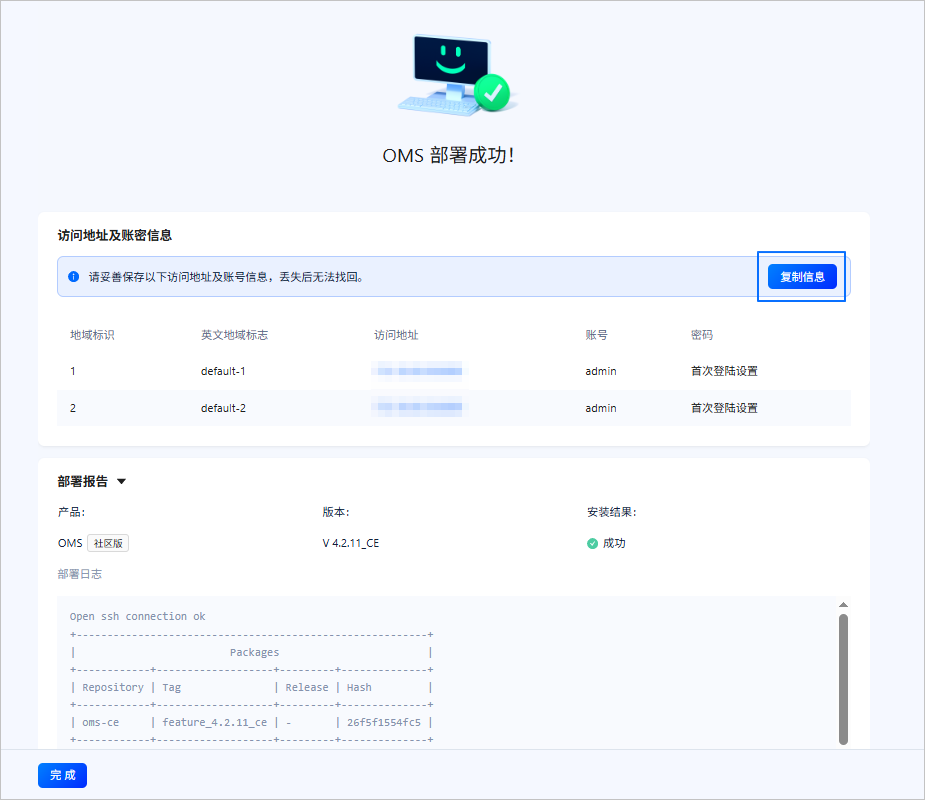The image size is (925, 800).
Task: Click the log scrollbar up arrow
Action: click(x=843, y=605)
